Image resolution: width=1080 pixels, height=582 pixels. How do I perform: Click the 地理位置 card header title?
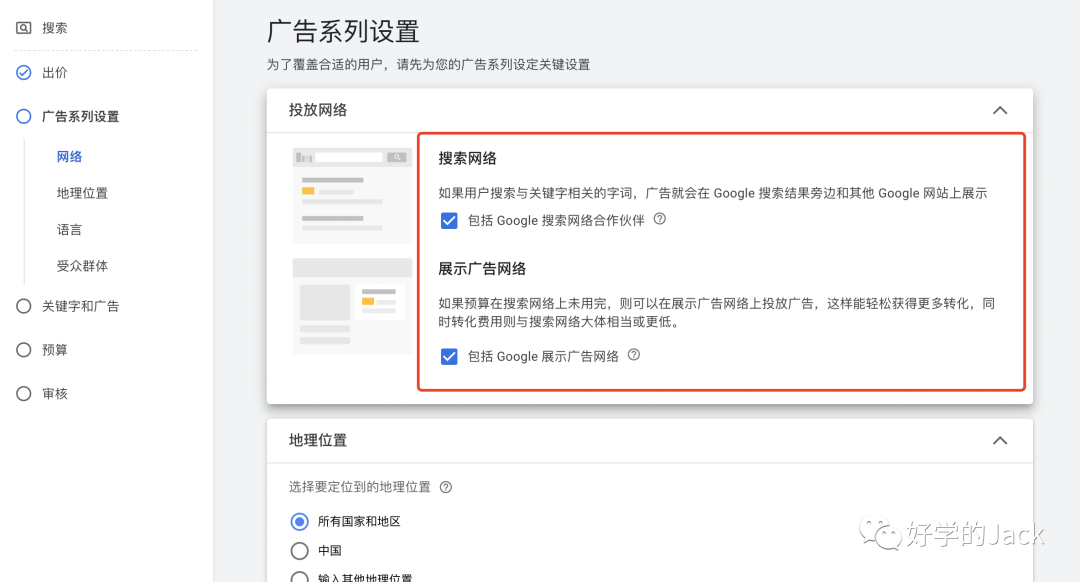click(318, 440)
